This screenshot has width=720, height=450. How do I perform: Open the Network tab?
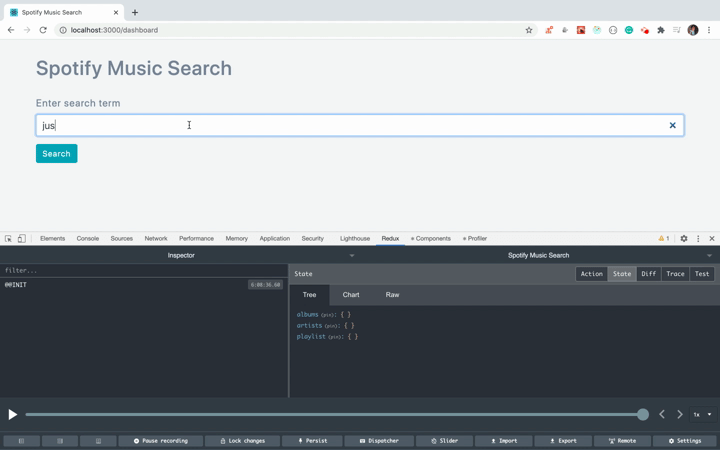[156, 238]
